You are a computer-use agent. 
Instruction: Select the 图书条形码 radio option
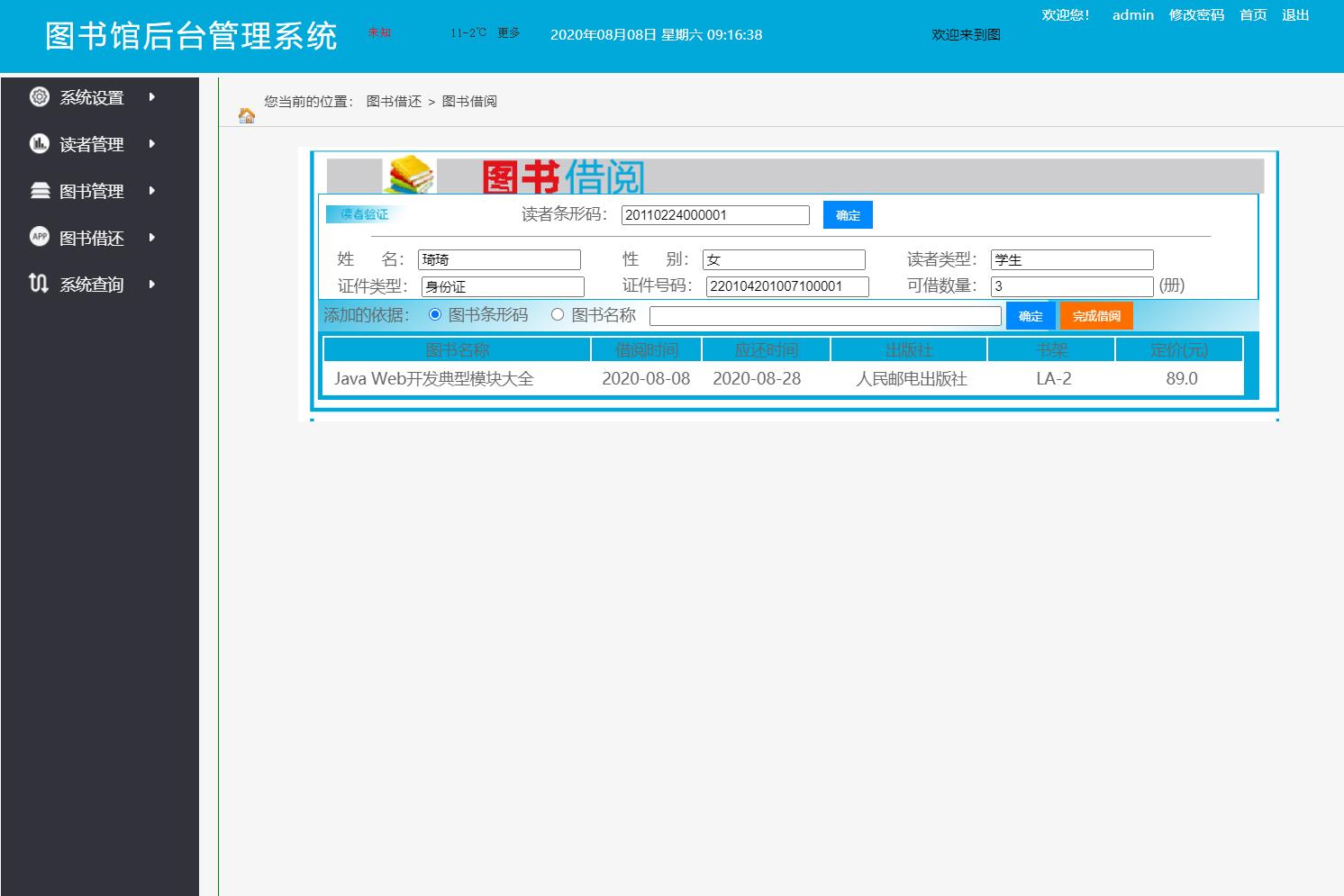click(x=435, y=315)
